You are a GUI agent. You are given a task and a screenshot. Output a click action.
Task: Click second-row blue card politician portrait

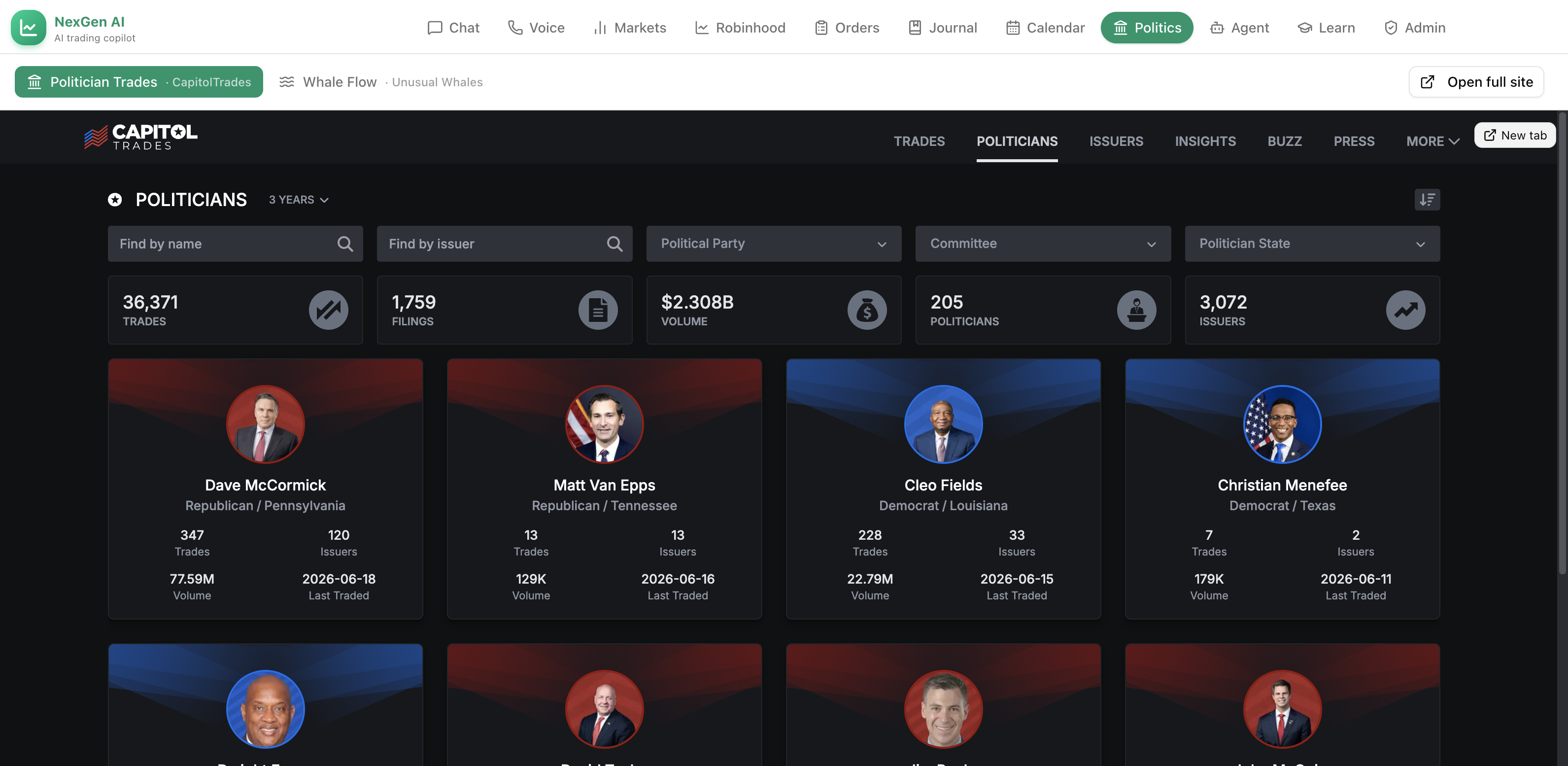point(266,709)
